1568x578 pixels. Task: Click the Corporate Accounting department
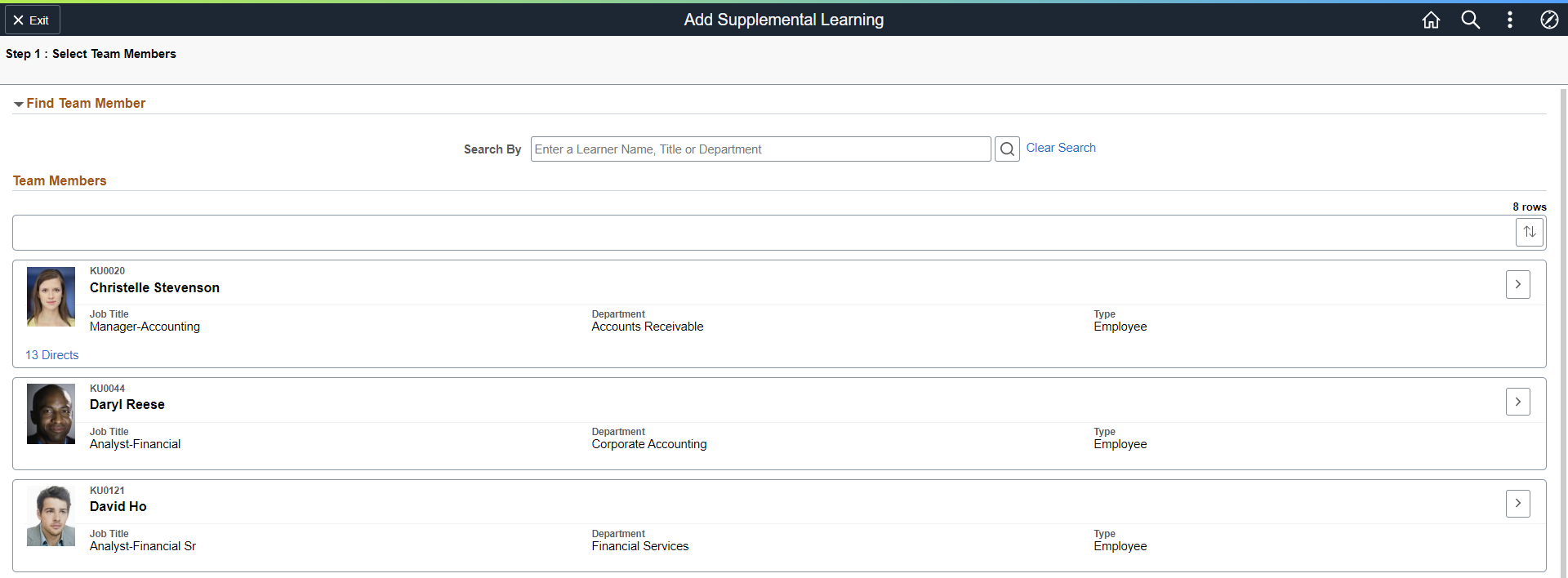pyautogui.click(x=649, y=444)
